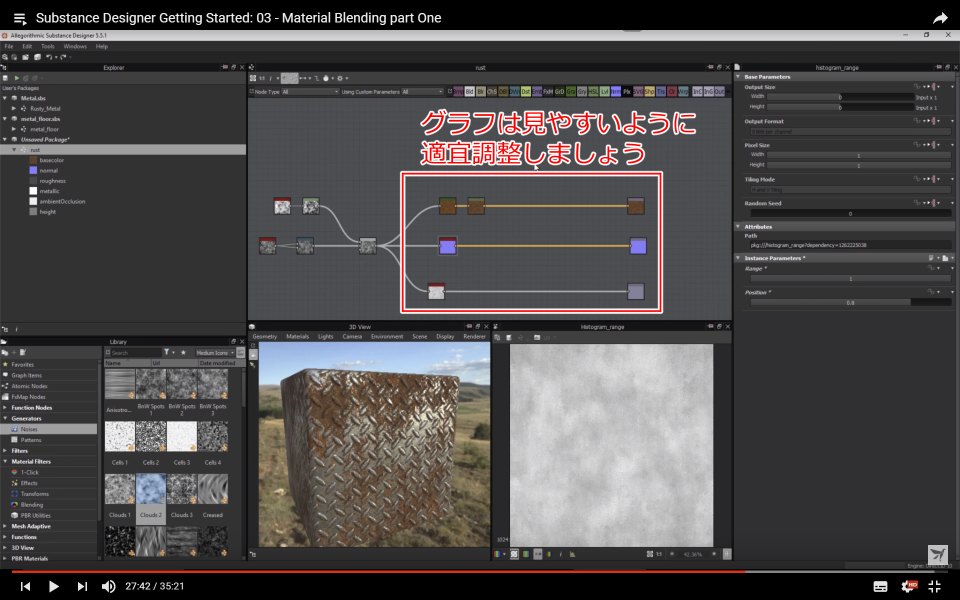Add a Blend node from toolbar
960x600 pixels.
point(470,92)
